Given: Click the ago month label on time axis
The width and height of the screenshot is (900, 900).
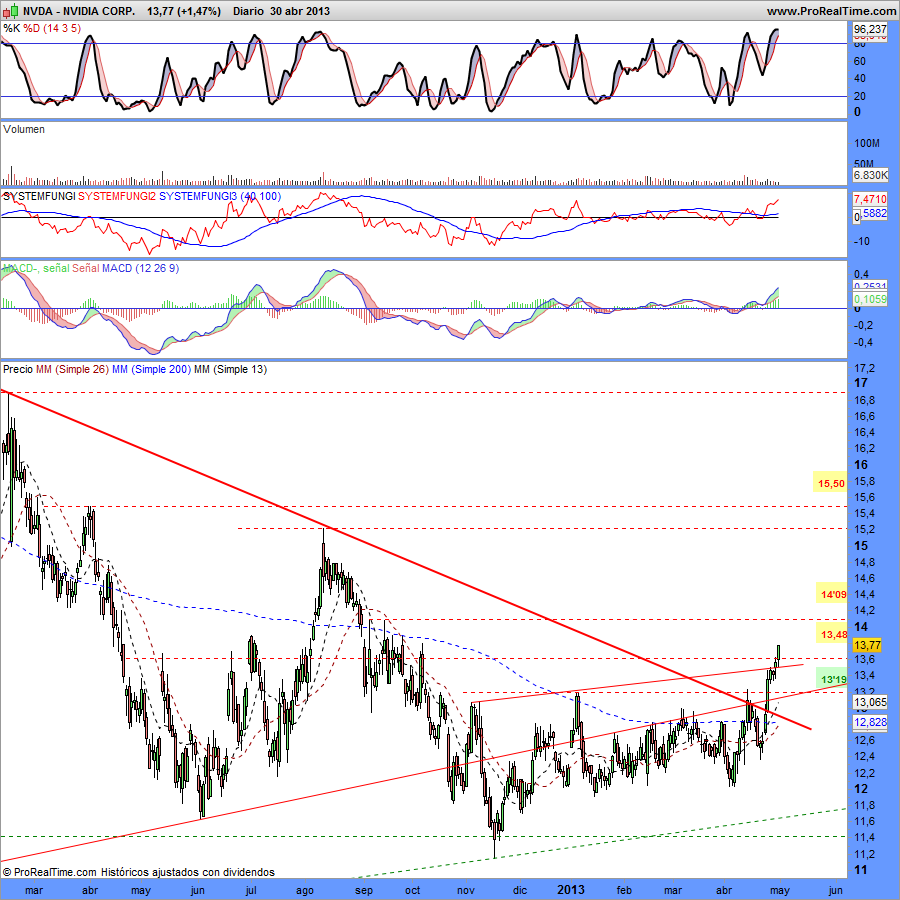Looking at the screenshot, I should tap(304, 891).
